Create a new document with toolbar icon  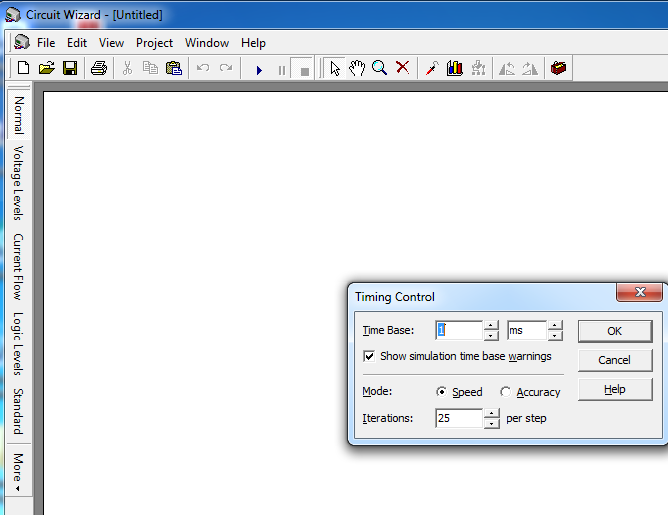pyautogui.click(x=23, y=68)
